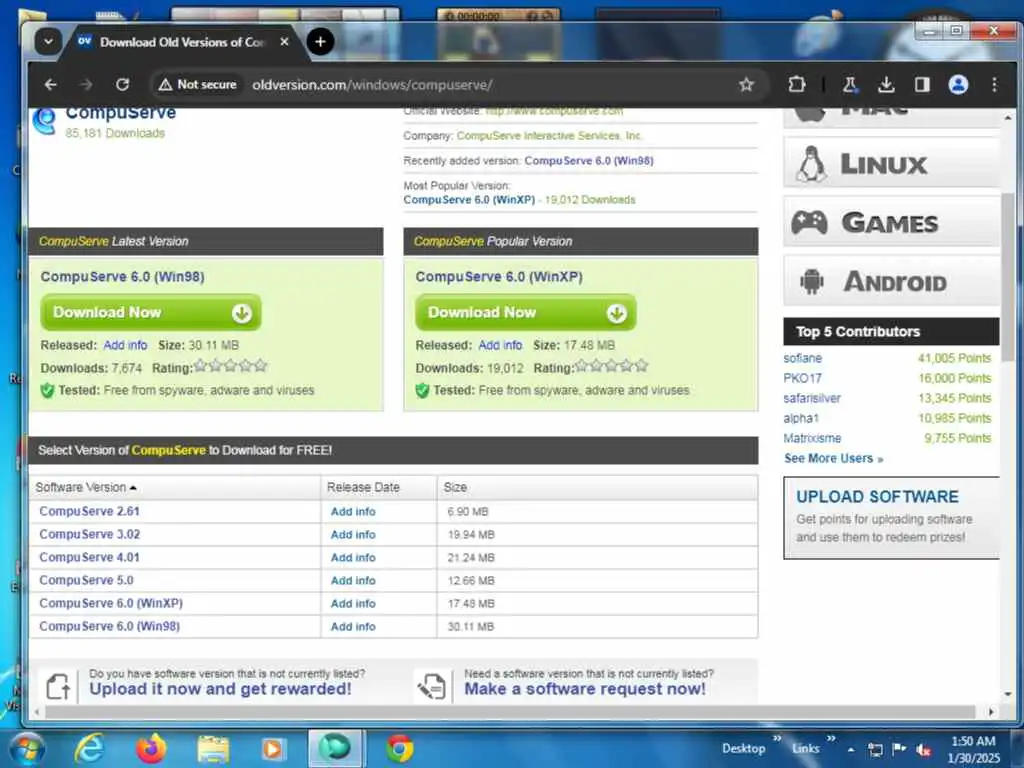Download Now for CompuServe 6.0 (Win98)

pos(151,312)
